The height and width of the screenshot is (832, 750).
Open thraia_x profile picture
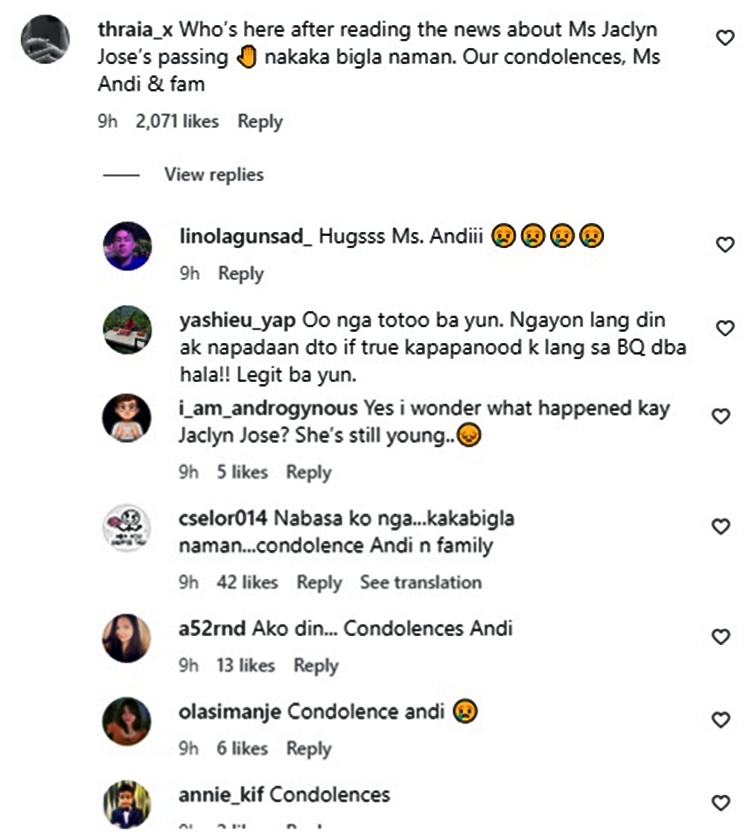coord(45,40)
